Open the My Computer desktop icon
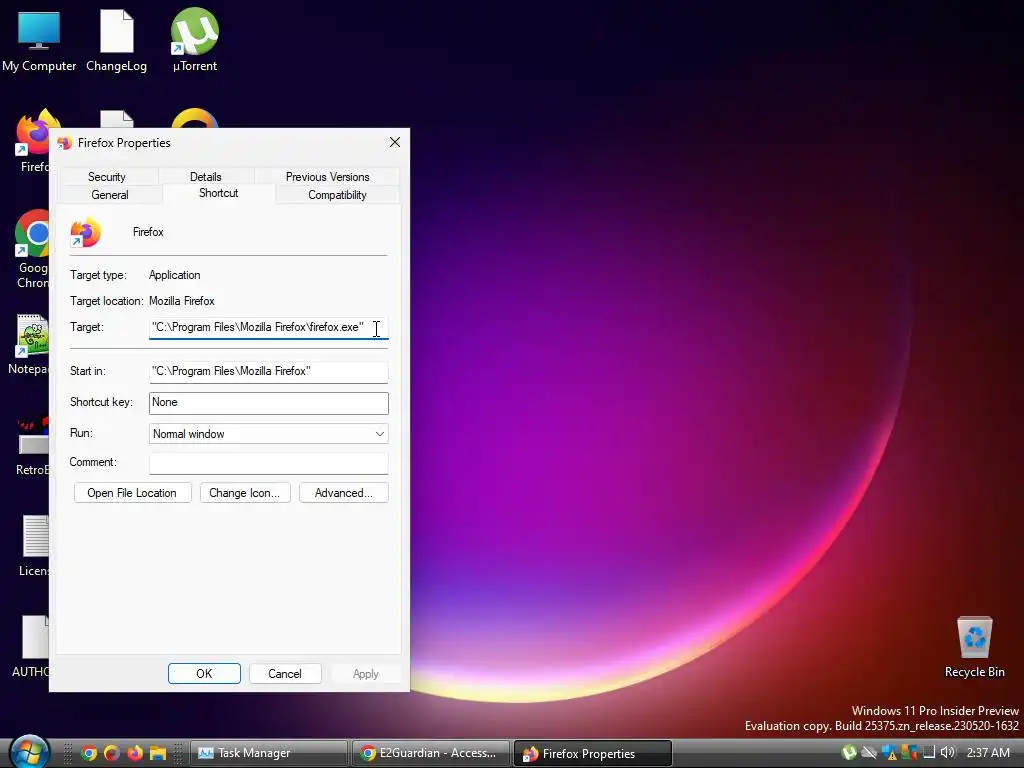The width and height of the screenshot is (1024, 768). pos(39,39)
